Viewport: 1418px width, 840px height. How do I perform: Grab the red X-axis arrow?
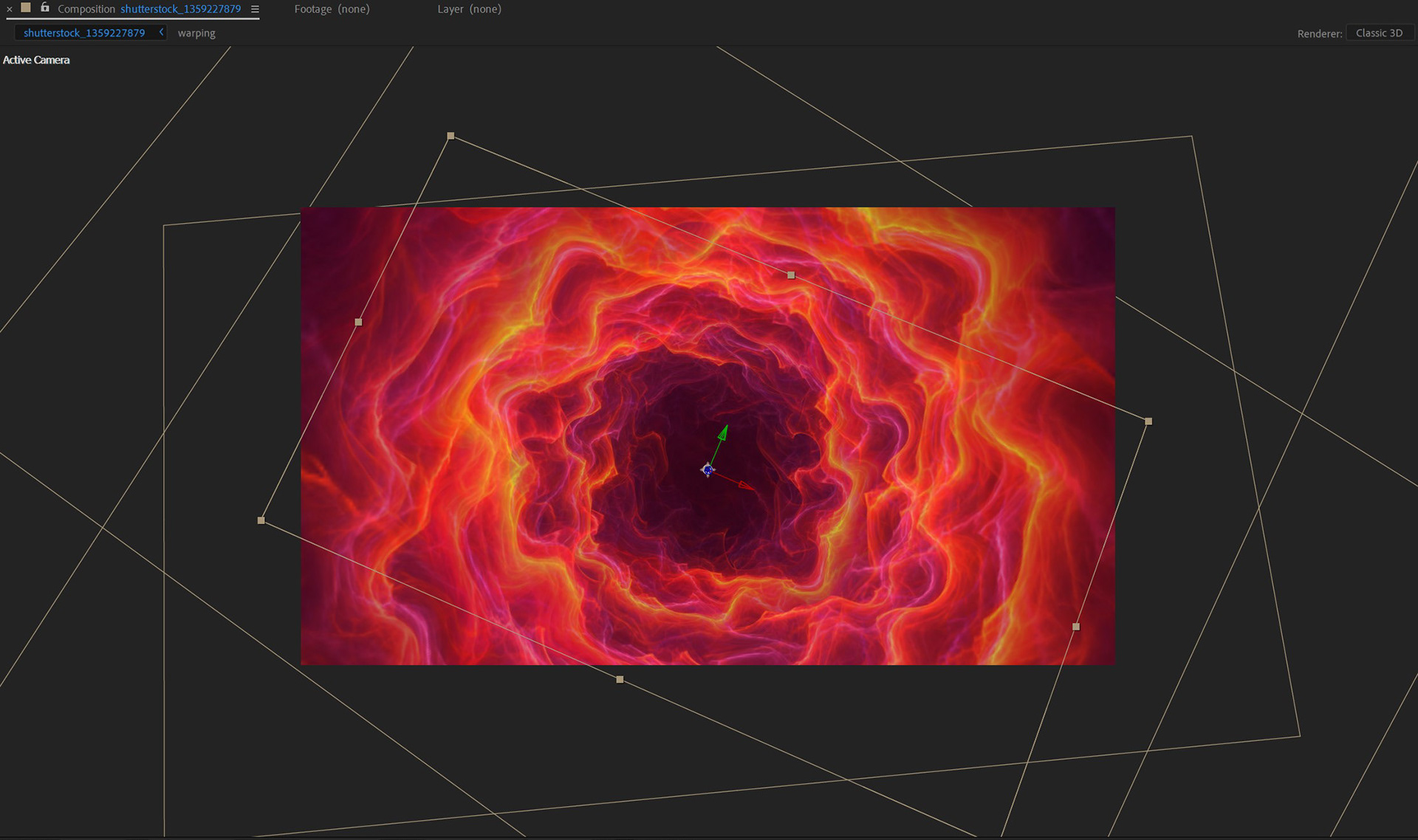[746, 486]
